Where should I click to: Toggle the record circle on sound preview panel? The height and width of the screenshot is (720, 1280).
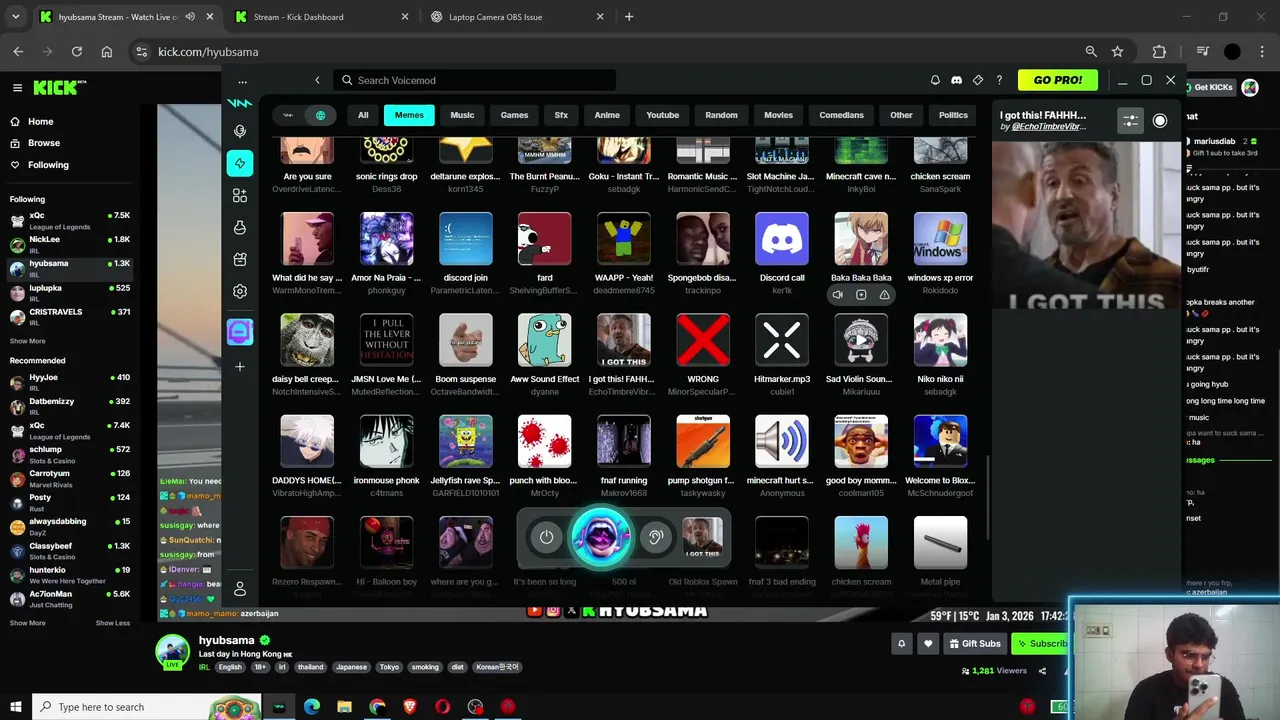point(1160,121)
